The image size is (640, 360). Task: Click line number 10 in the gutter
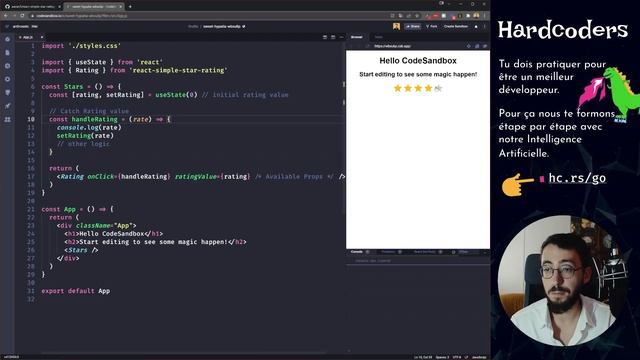[31, 119]
